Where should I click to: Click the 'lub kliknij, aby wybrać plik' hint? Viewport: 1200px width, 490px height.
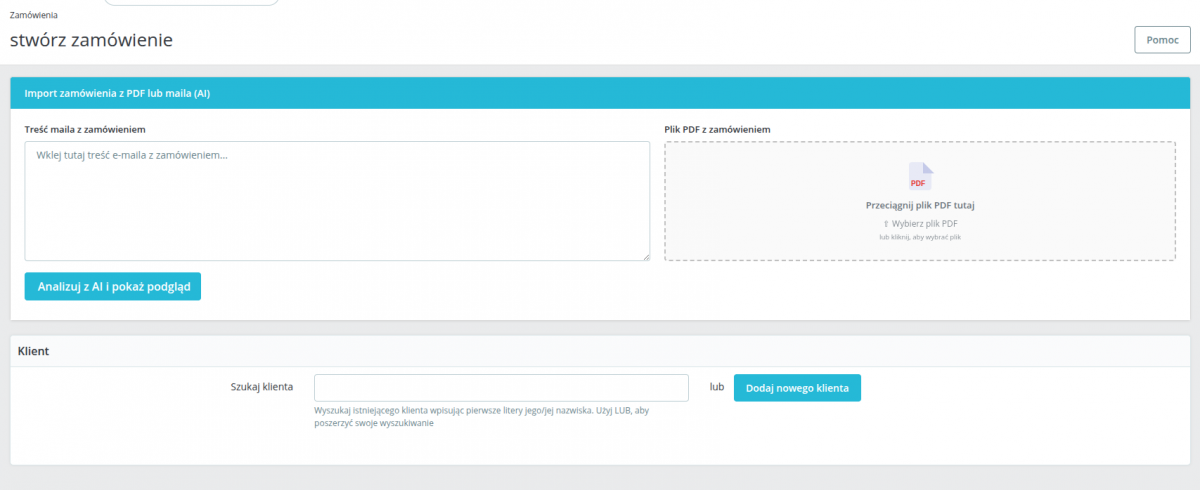click(920, 237)
